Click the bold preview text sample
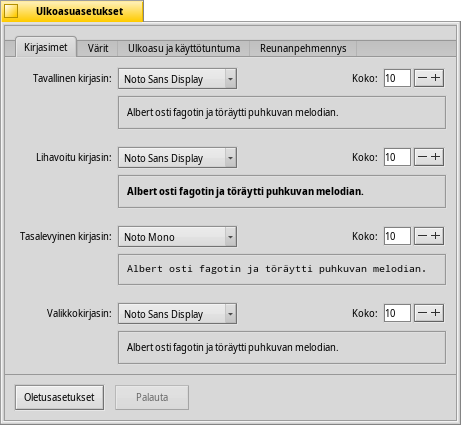The width and height of the screenshot is (461, 425). tap(245, 191)
